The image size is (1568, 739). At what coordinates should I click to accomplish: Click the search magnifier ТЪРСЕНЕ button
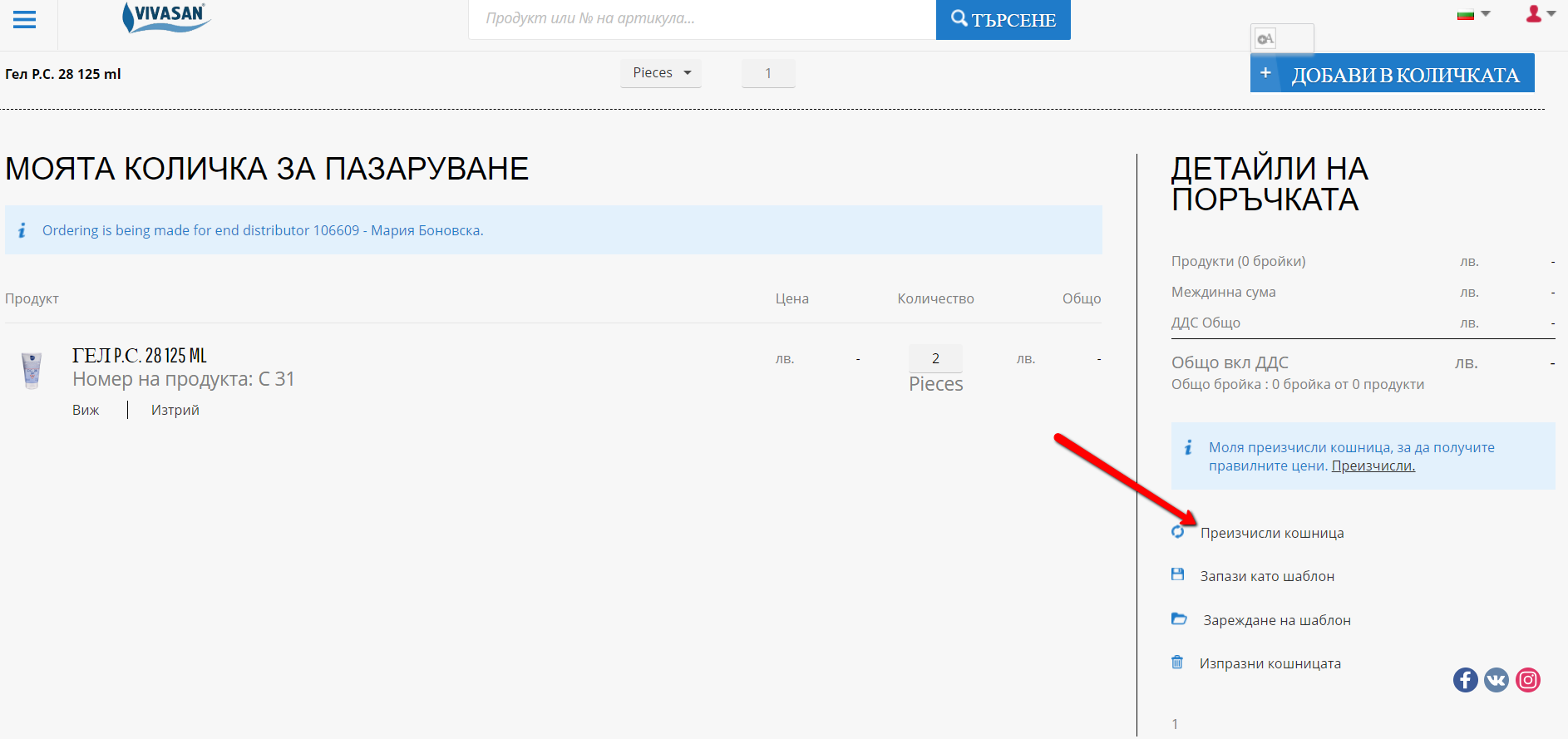(1003, 20)
